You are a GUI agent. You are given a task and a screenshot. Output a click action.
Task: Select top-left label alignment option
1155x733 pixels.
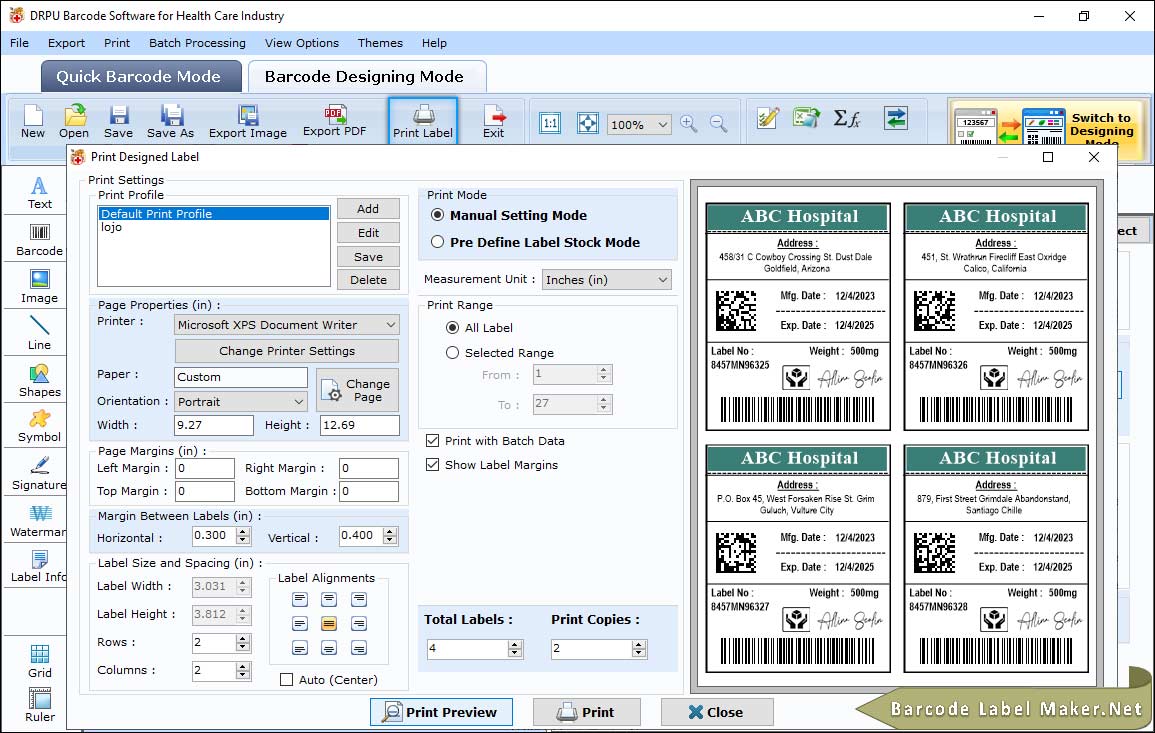300,600
